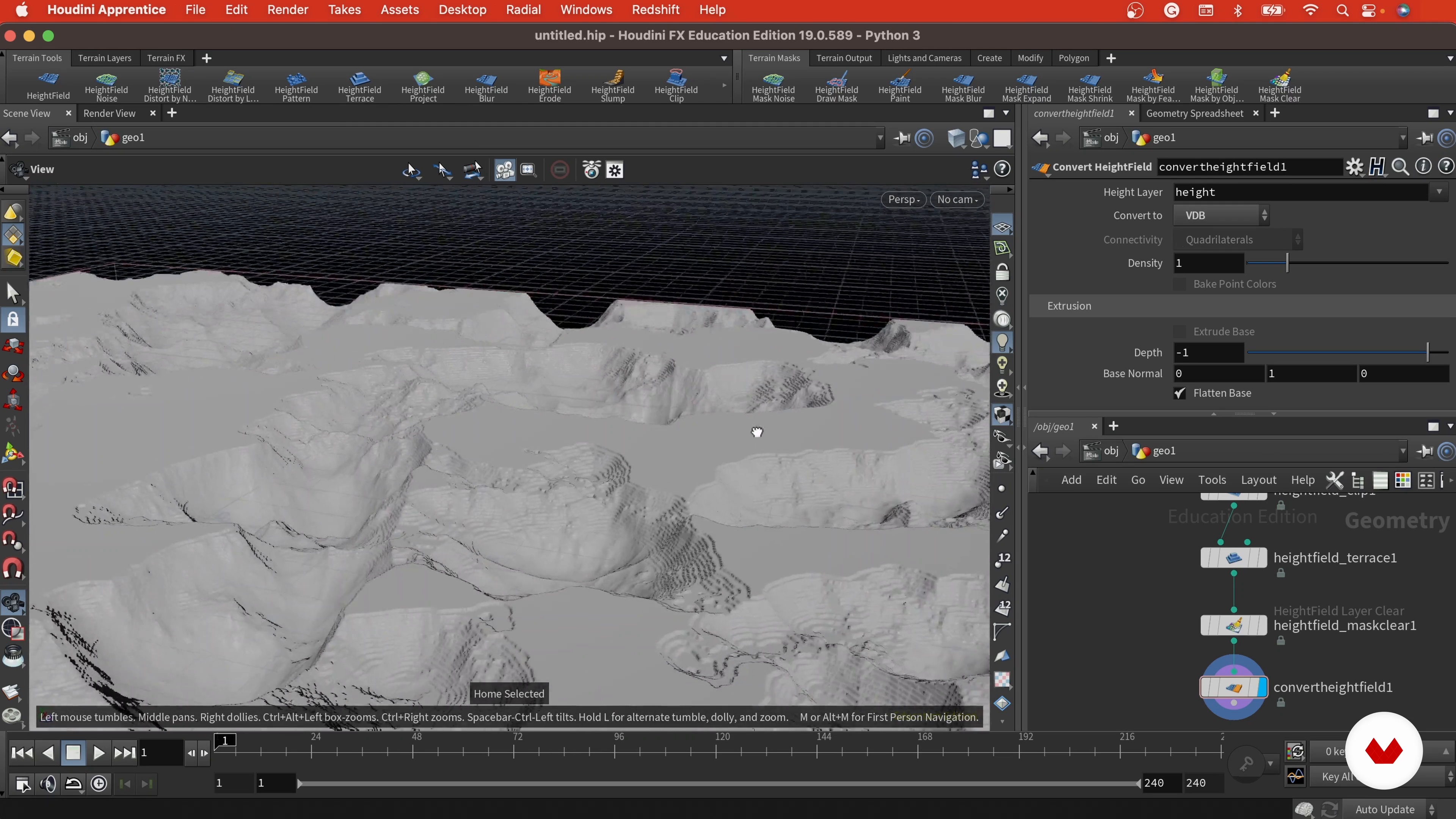
Task: Click the viewport help question mark icon
Action: [x=1002, y=168]
